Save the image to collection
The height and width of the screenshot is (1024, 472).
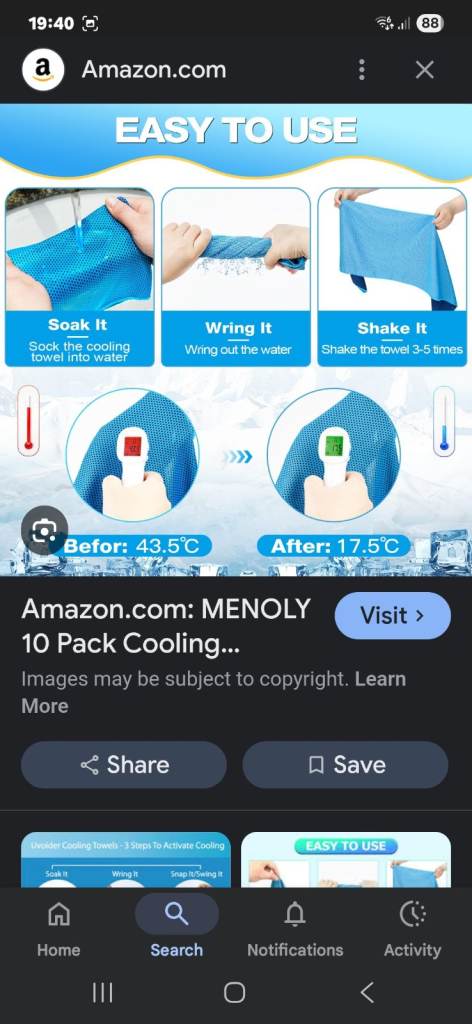coord(345,765)
